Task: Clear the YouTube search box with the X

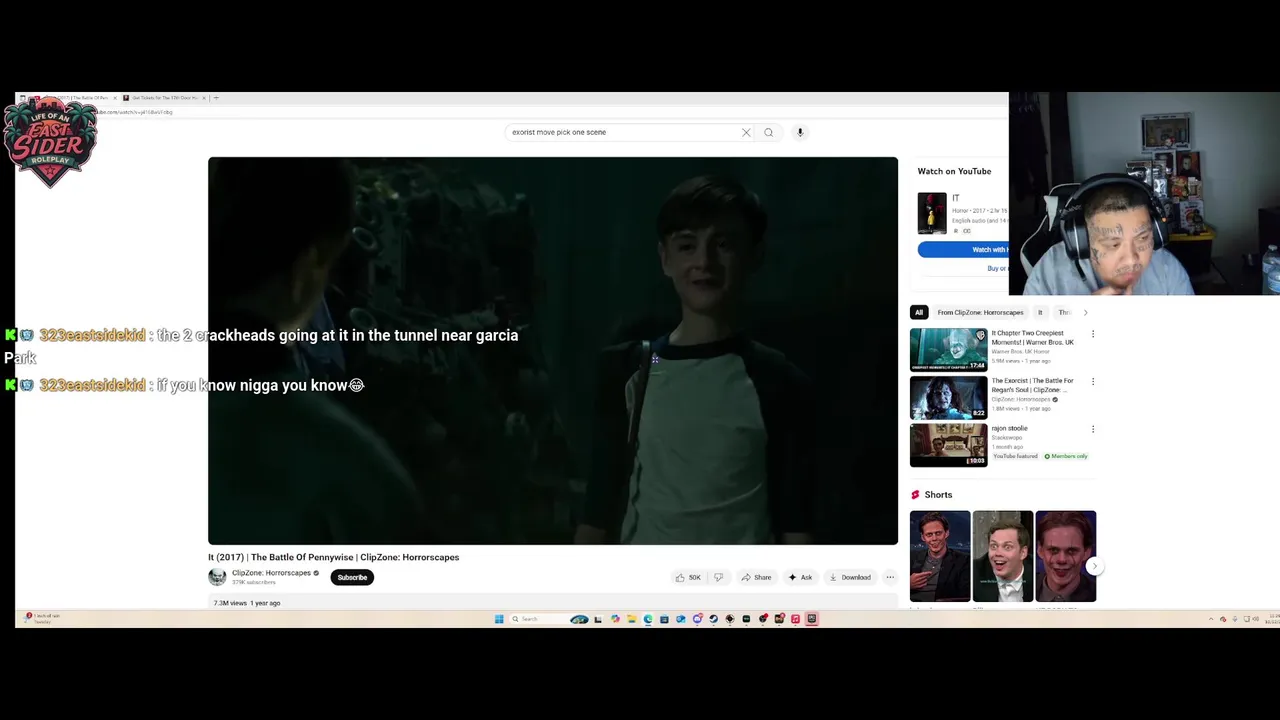Action: (746, 132)
